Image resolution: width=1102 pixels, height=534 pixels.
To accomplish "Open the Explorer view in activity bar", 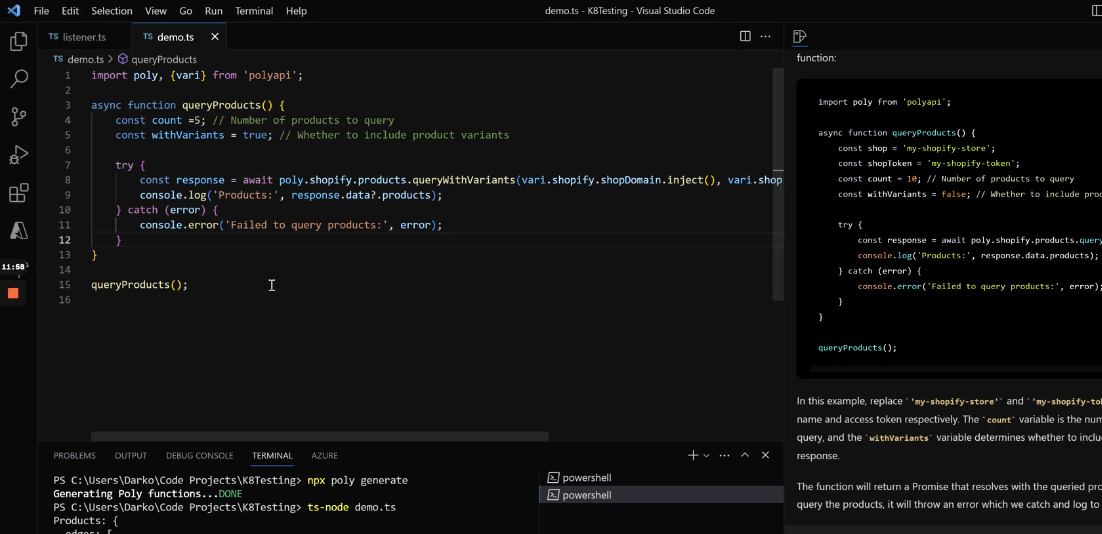I will pyautogui.click(x=18, y=42).
